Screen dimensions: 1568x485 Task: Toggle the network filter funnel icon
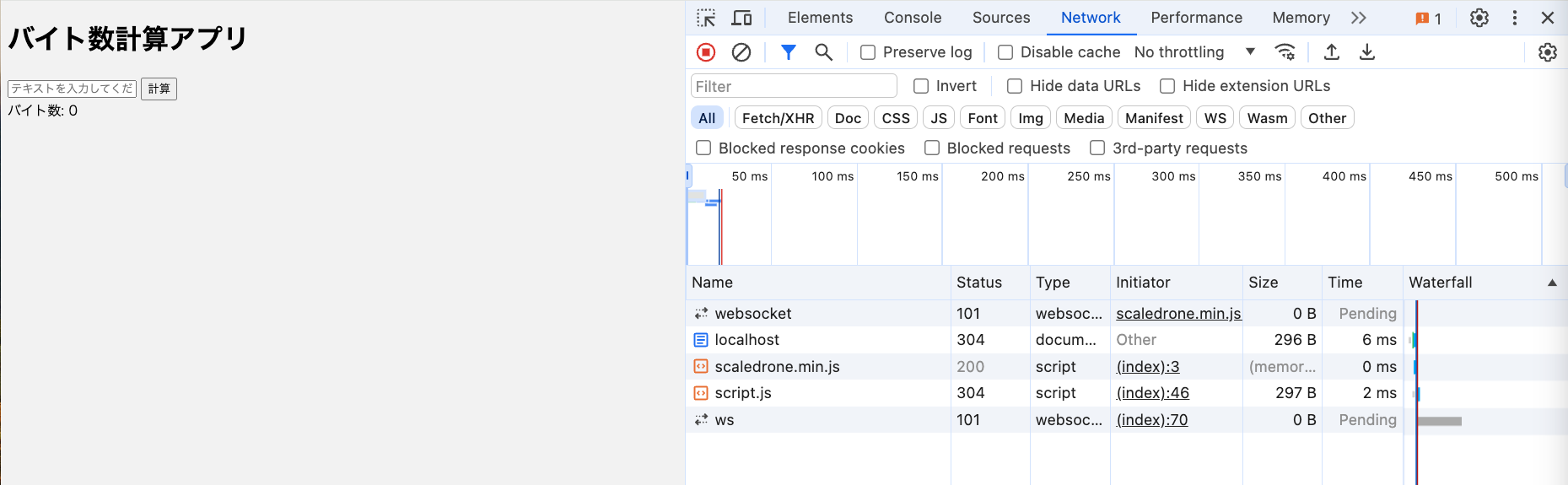click(x=788, y=52)
